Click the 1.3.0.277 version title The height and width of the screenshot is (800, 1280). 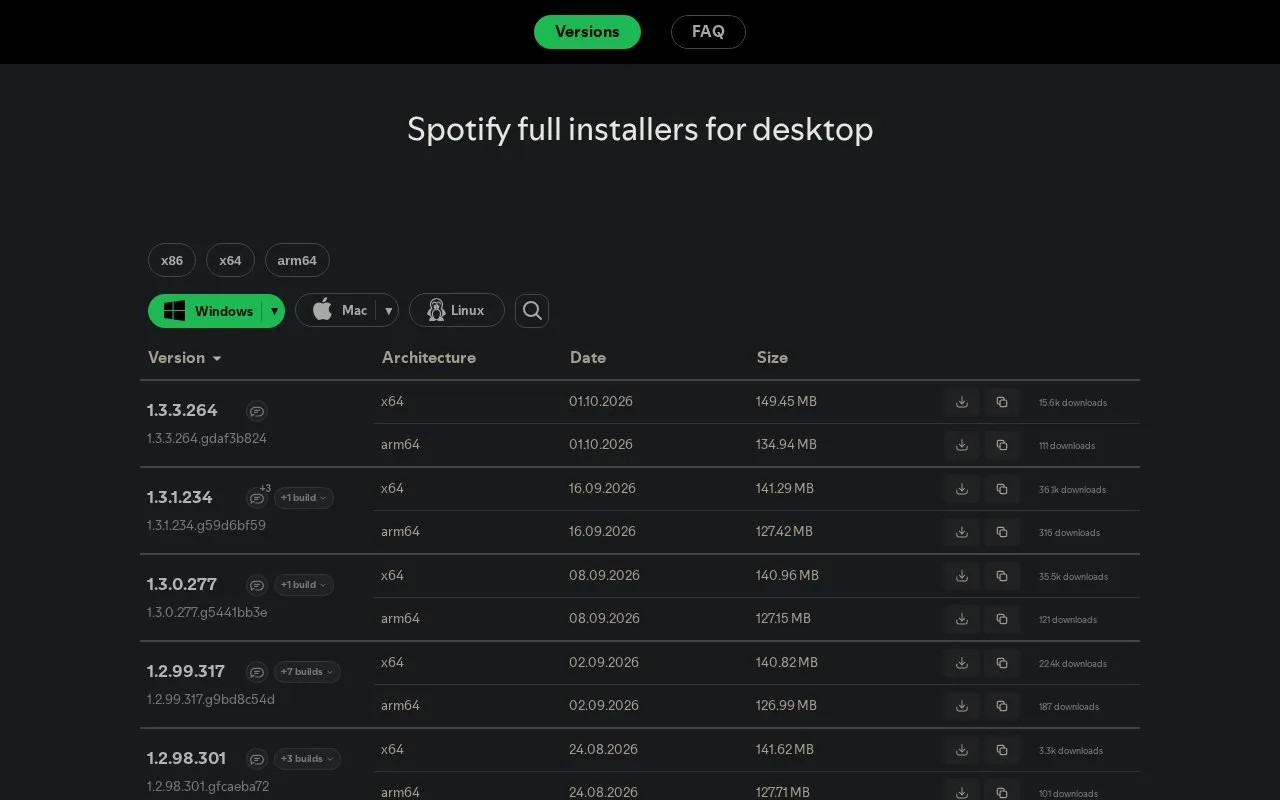coord(182,584)
